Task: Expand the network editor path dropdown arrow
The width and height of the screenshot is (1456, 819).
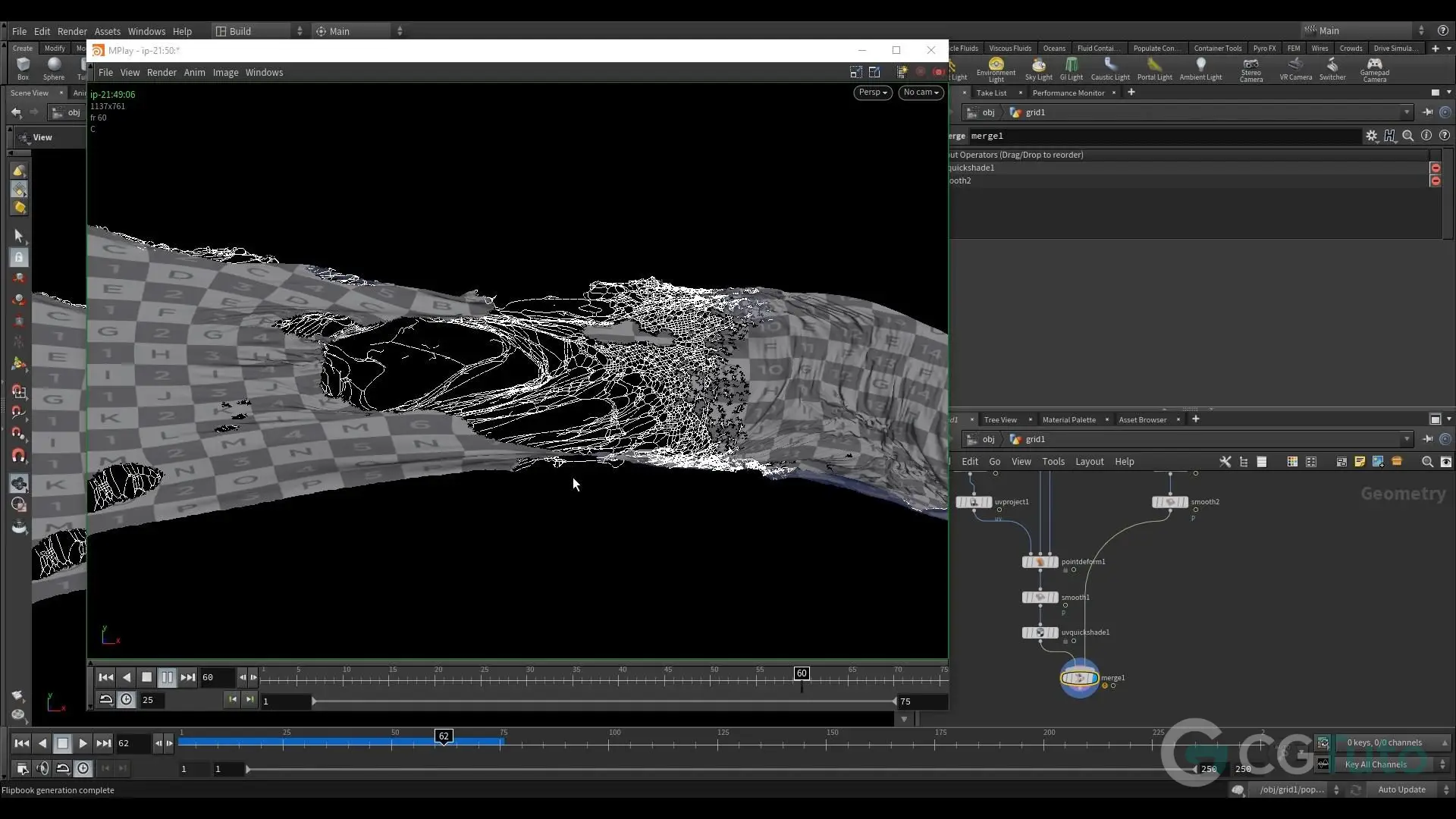Action: click(x=1406, y=439)
